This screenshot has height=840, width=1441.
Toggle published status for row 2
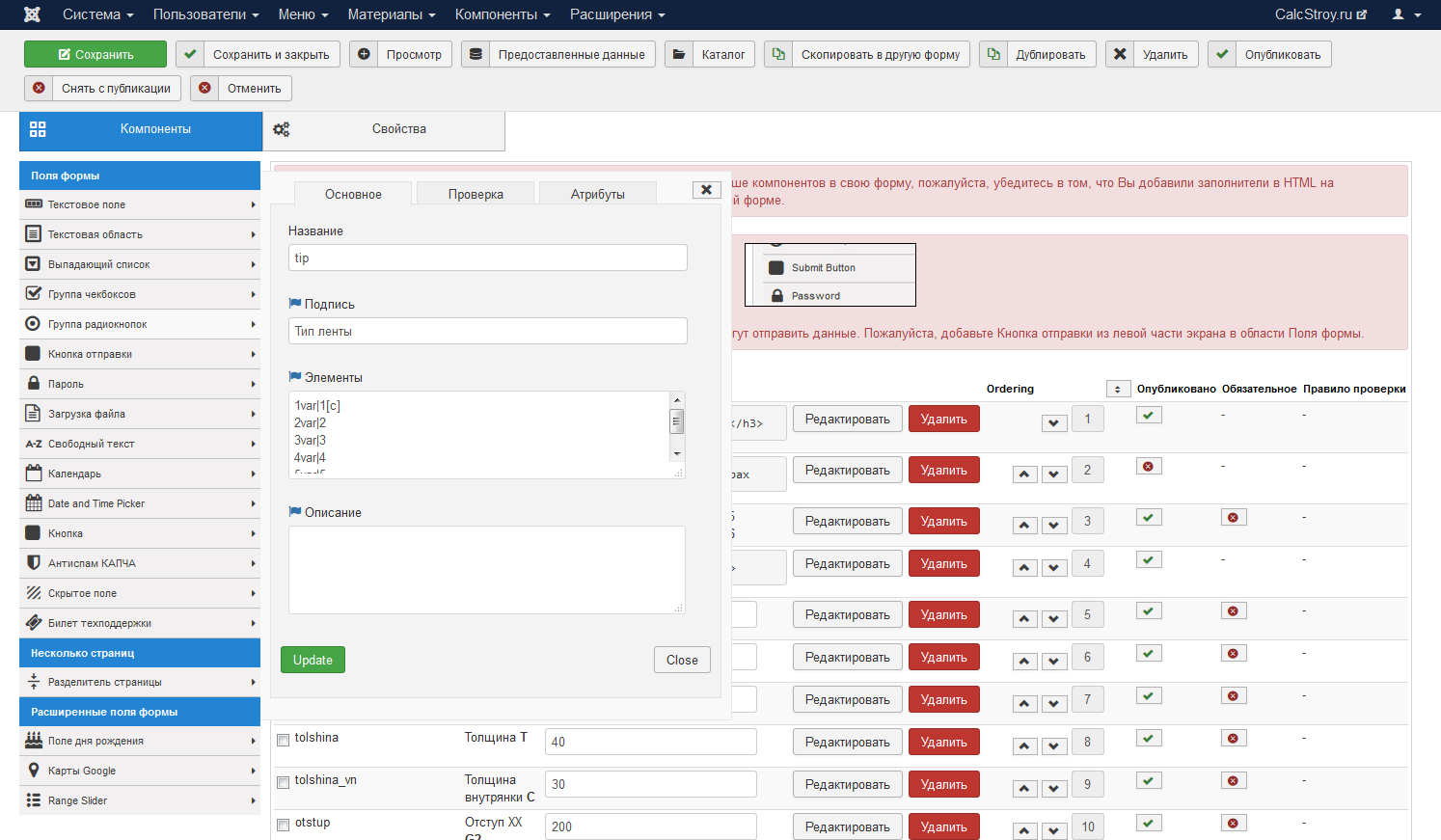(x=1149, y=467)
